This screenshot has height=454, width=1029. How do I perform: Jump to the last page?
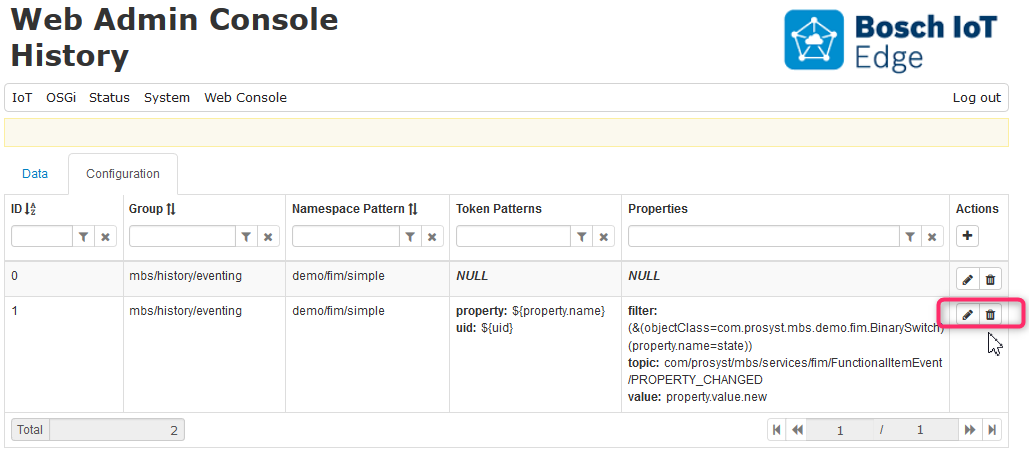click(991, 429)
